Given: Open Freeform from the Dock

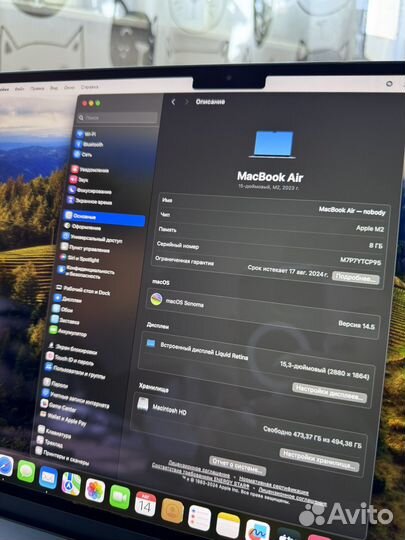Looking at the screenshot, I should pos(257,530).
